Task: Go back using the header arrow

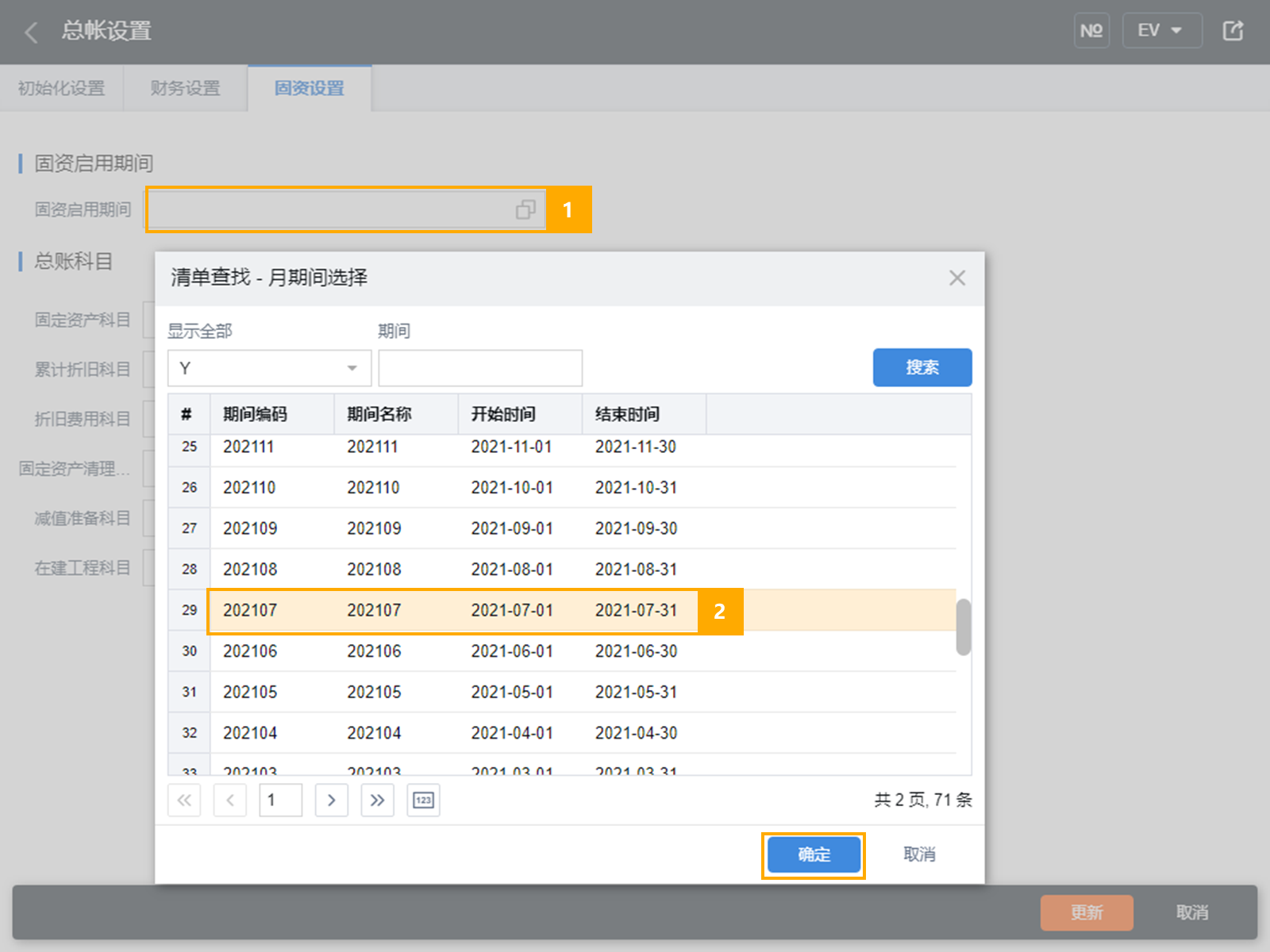Action: [x=32, y=33]
